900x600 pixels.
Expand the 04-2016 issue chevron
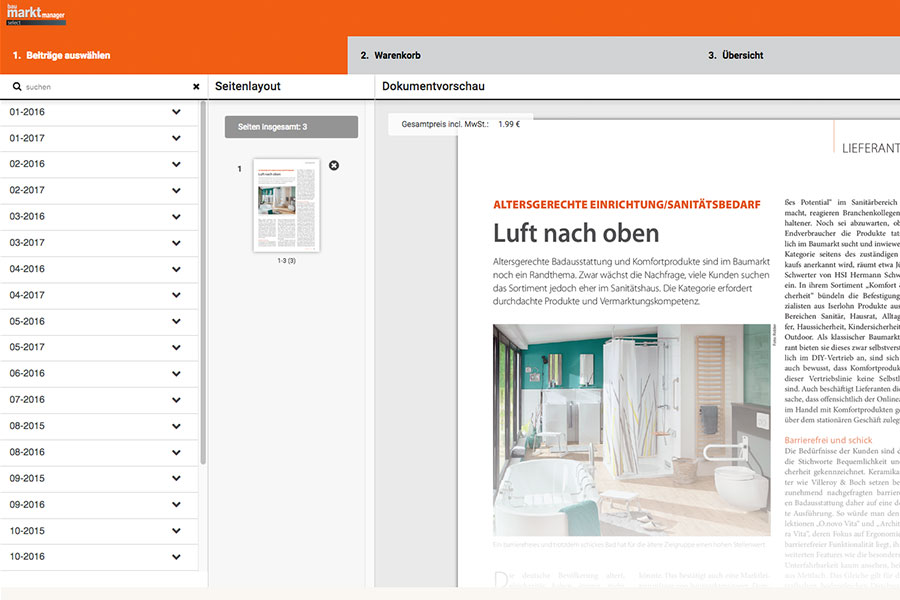[x=176, y=269]
